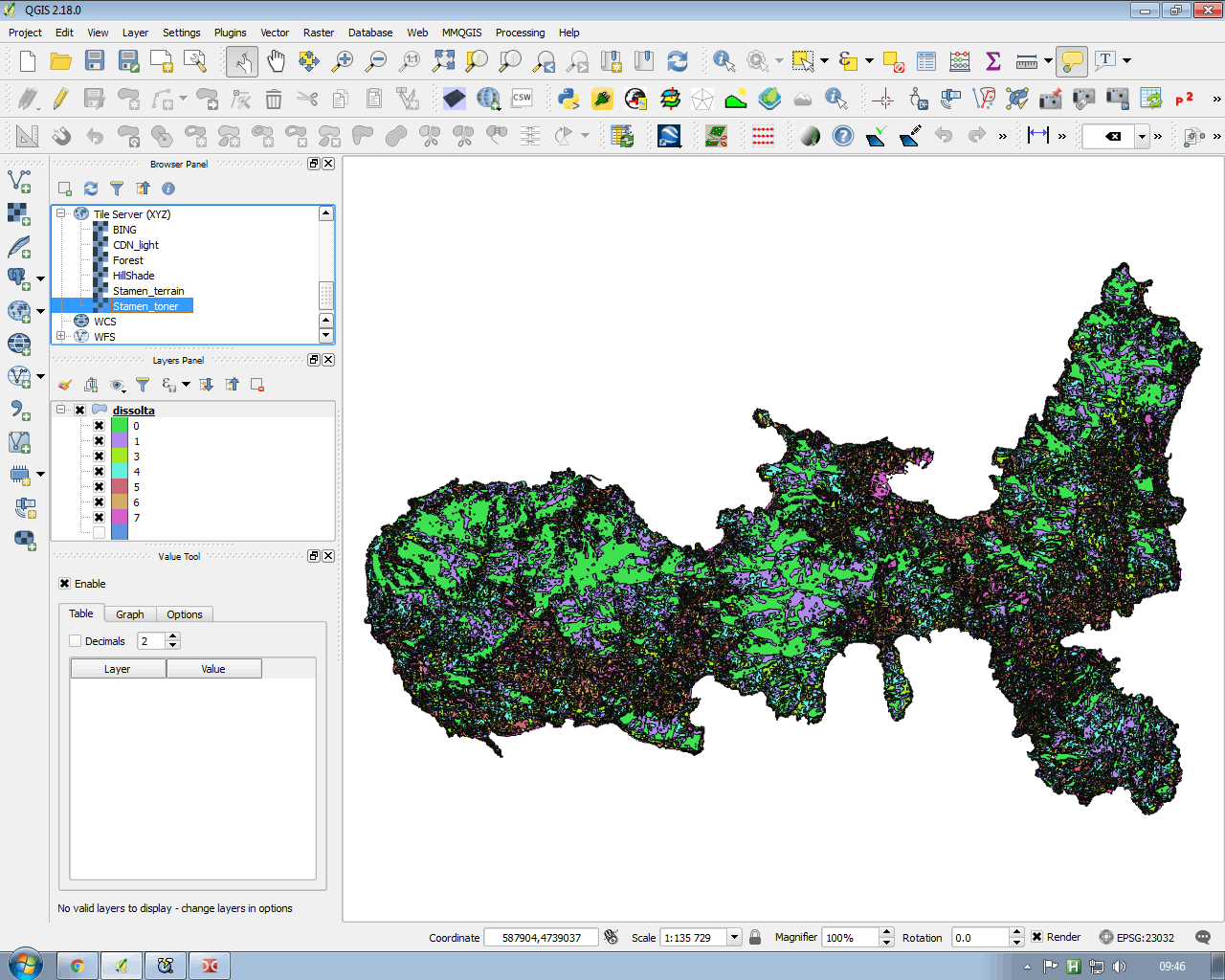The width and height of the screenshot is (1225, 980).
Task: Switch to the Graph tab
Action: pyautogui.click(x=130, y=614)
